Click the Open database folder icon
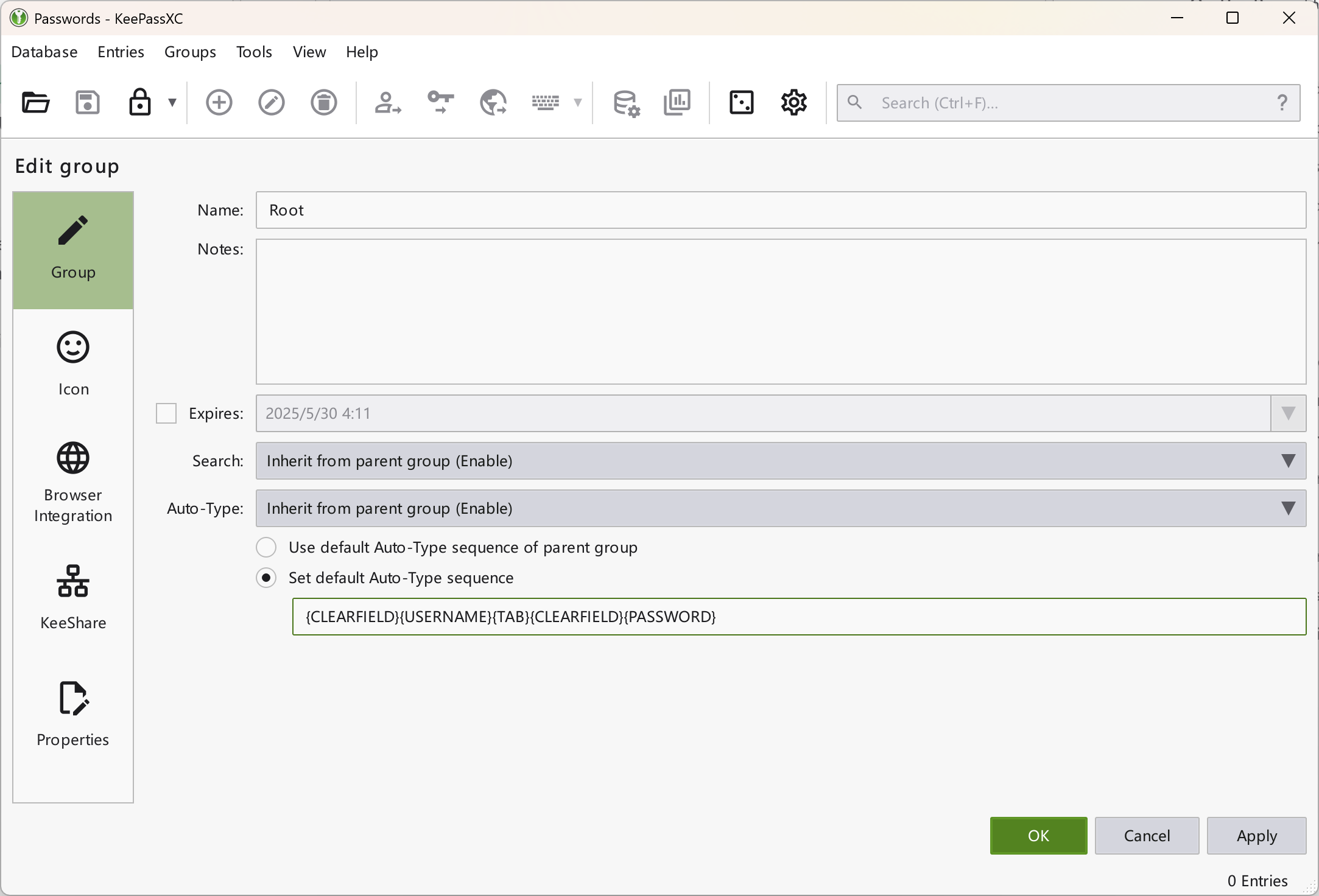The height and width of the screenshot is (896, 1319). [35, 102]
